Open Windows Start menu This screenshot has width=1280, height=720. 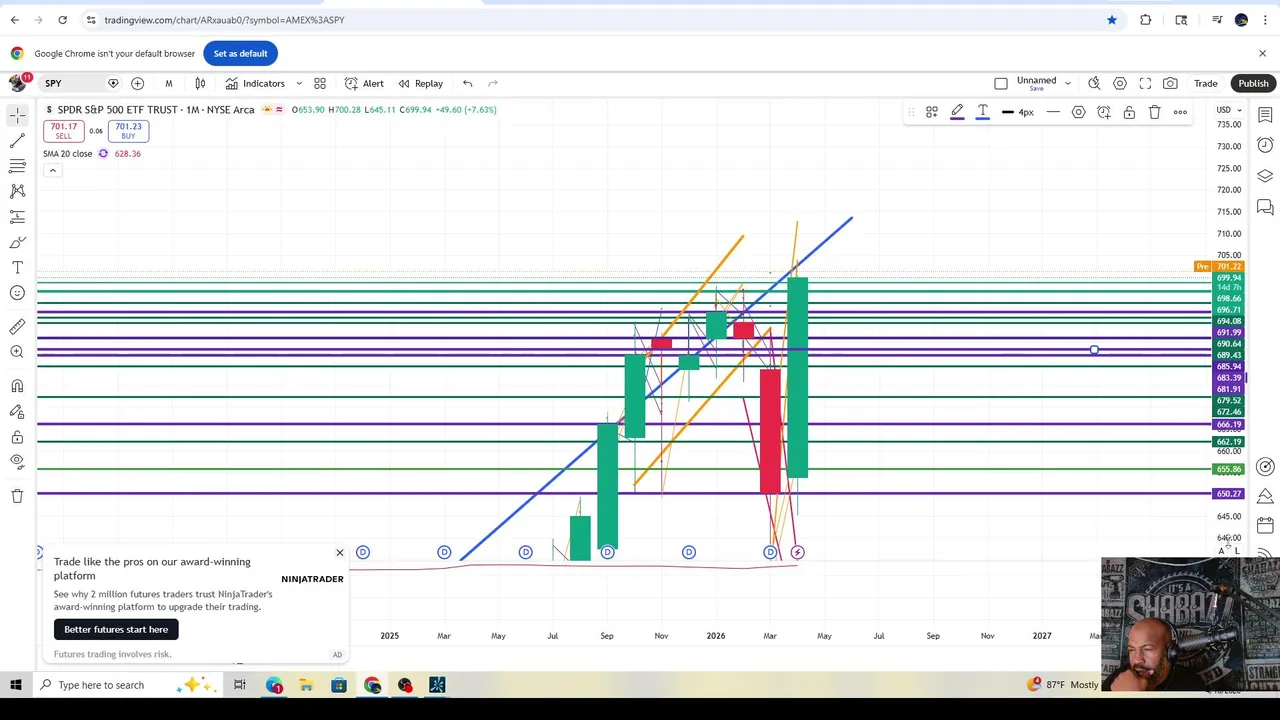pyautogui.click(x=16, y=685)
